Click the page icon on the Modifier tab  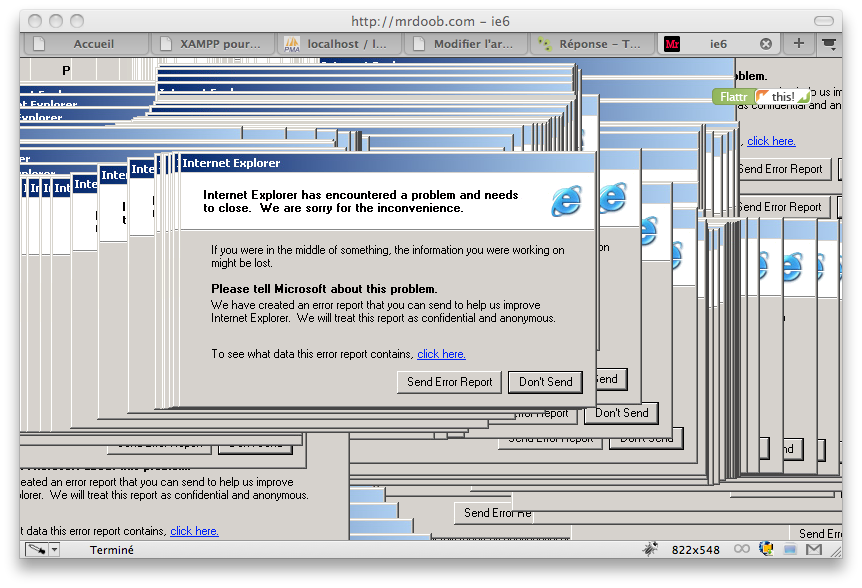click(418, 44)
